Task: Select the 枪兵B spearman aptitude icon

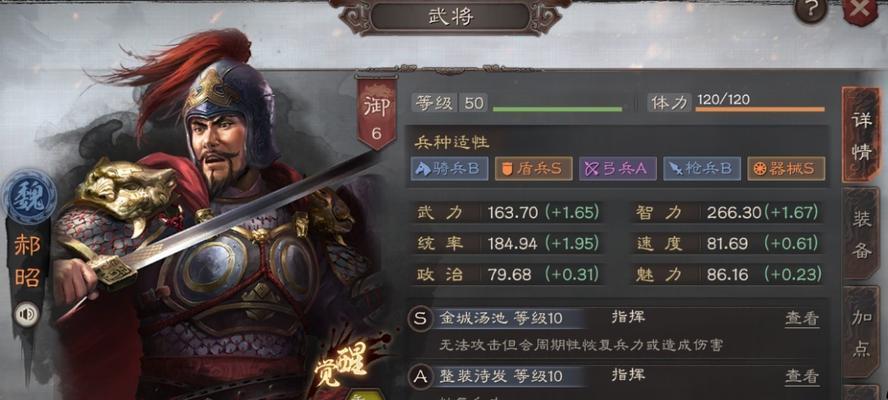Action: (702, 169)
